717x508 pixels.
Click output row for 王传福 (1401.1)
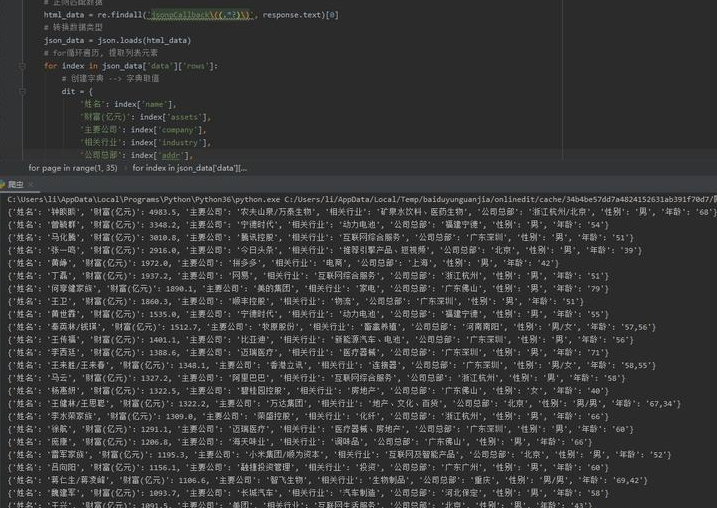coord(320,340)
